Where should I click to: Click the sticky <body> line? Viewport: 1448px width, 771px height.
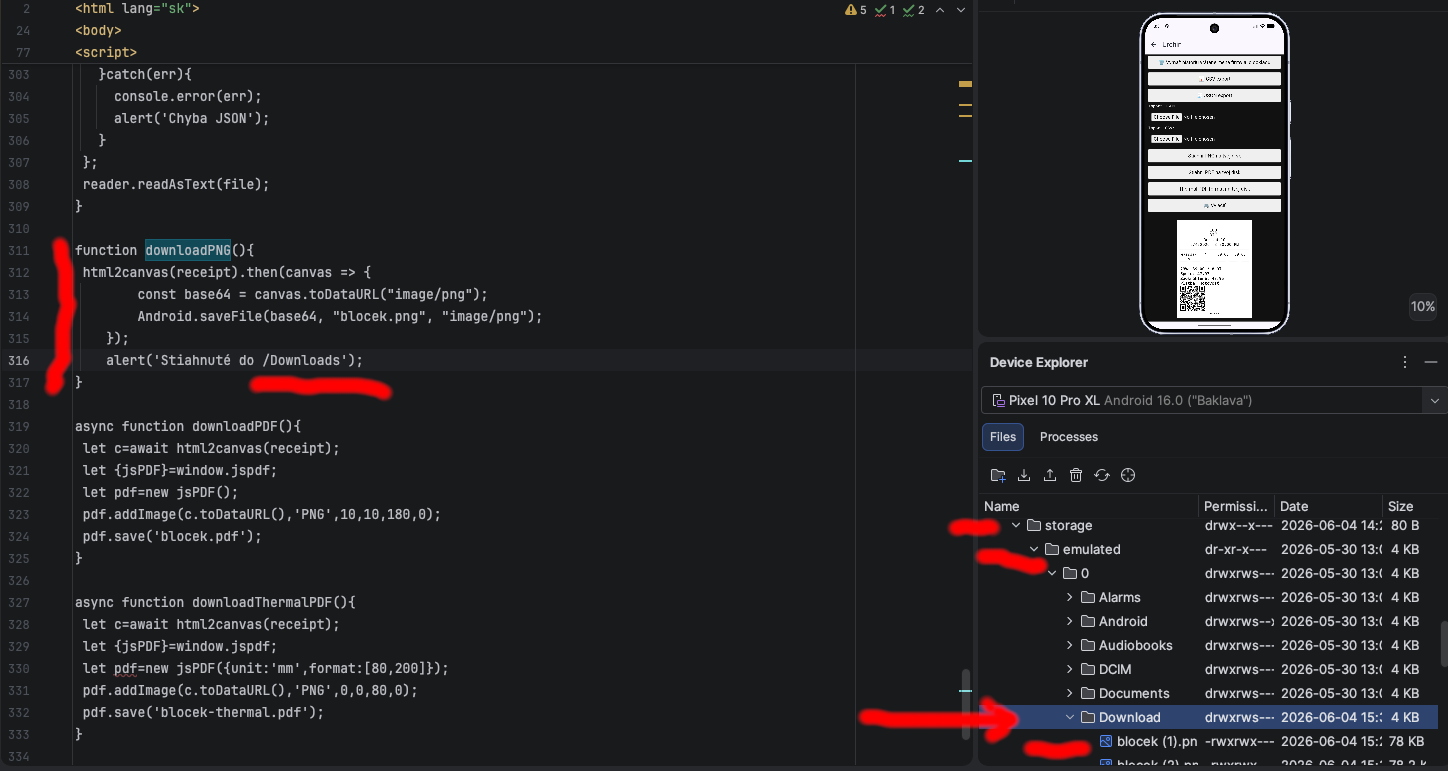click(x=98, y=30)
